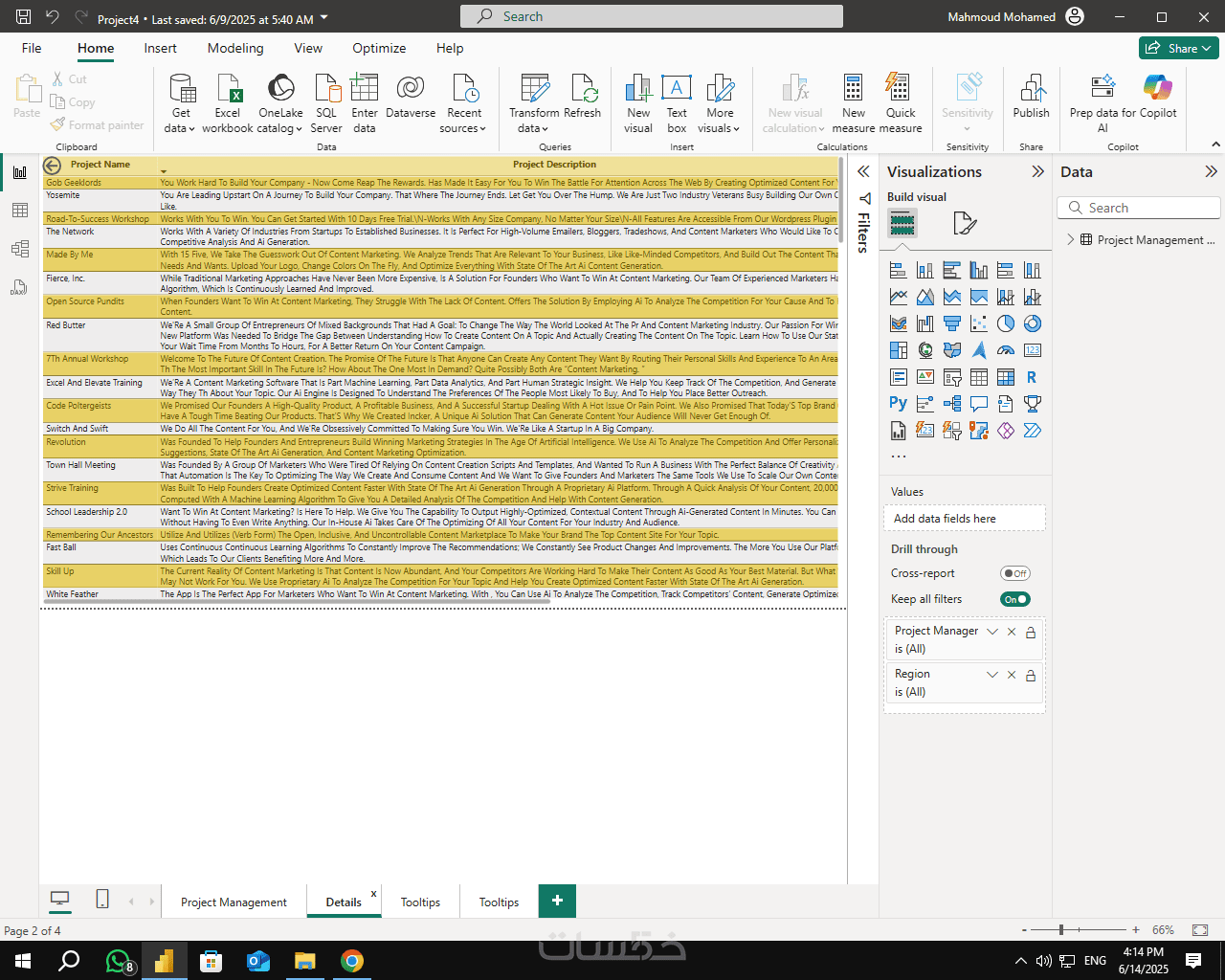
Task: Select the Pie chart visual
Action: [1005, 323]
